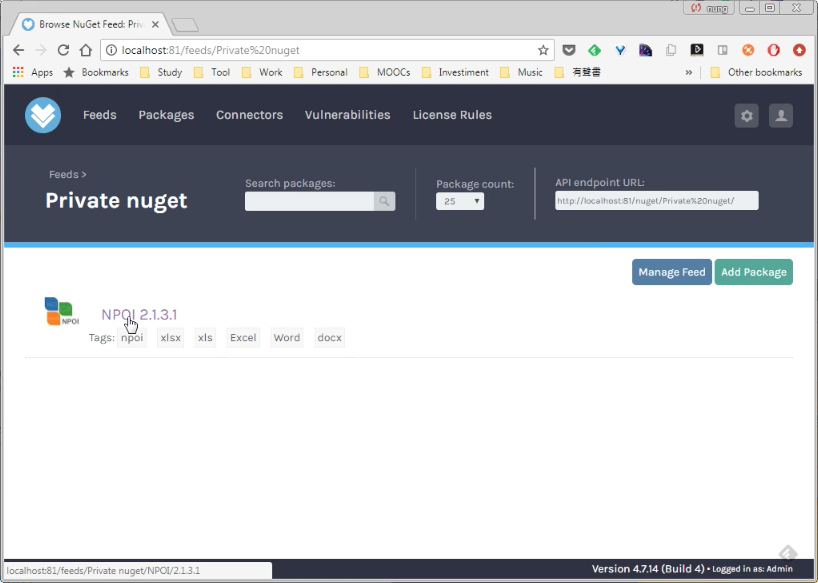Click the Logged in as: Admin text
Image resolution: width=818 pixels, height=583 pixels.
752,569
